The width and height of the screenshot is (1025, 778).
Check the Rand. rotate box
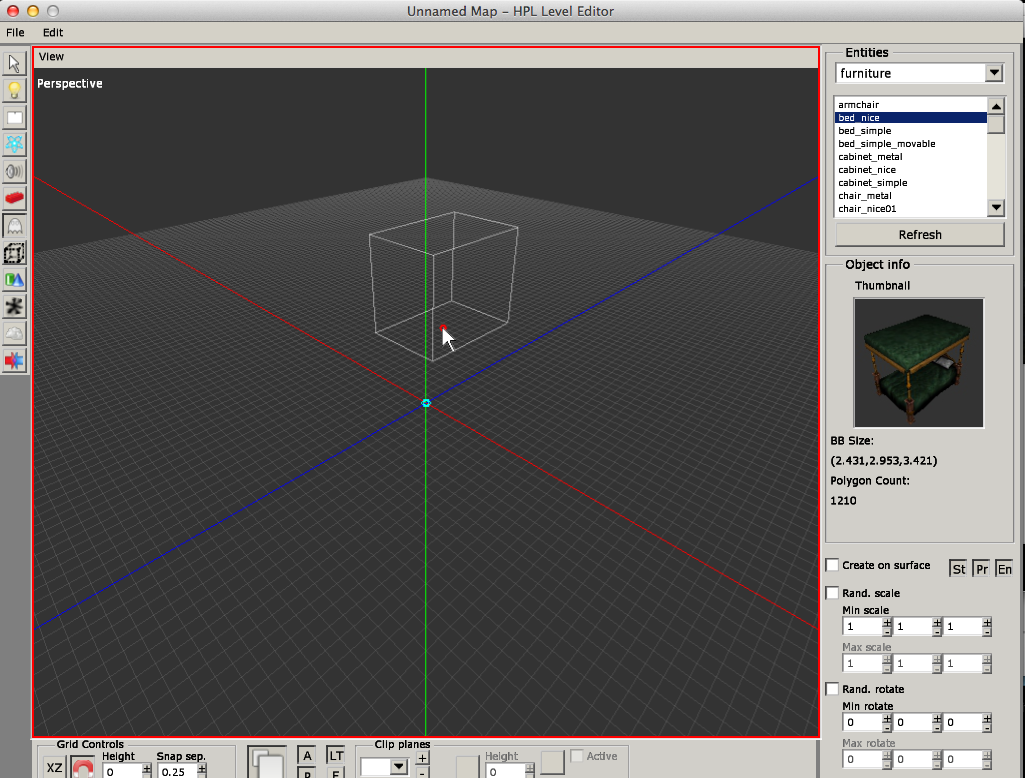832,690
